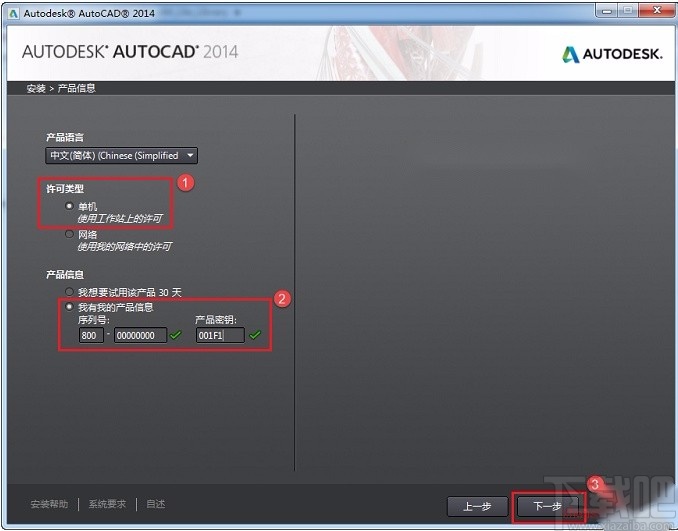The width and height of the screenshot is (678, 531).
Task: Click the 产品信息 breadcrumb text
Action: [77, 88]
